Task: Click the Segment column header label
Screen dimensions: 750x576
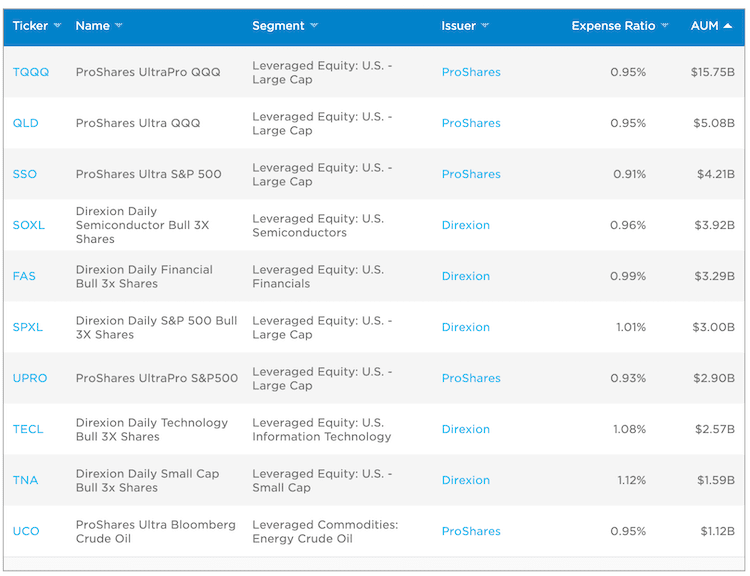Action: click(278, 26)
